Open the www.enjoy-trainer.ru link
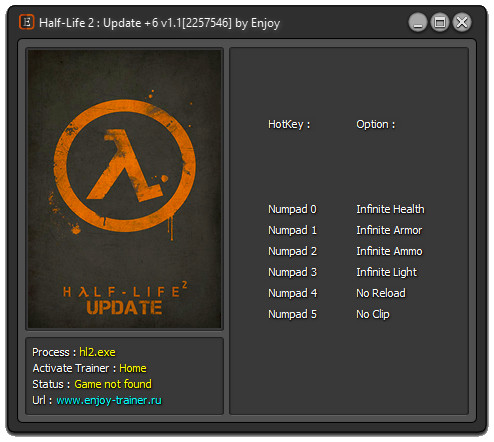Image resolution: width=494 pixels, height=442 pixels. 109,400
